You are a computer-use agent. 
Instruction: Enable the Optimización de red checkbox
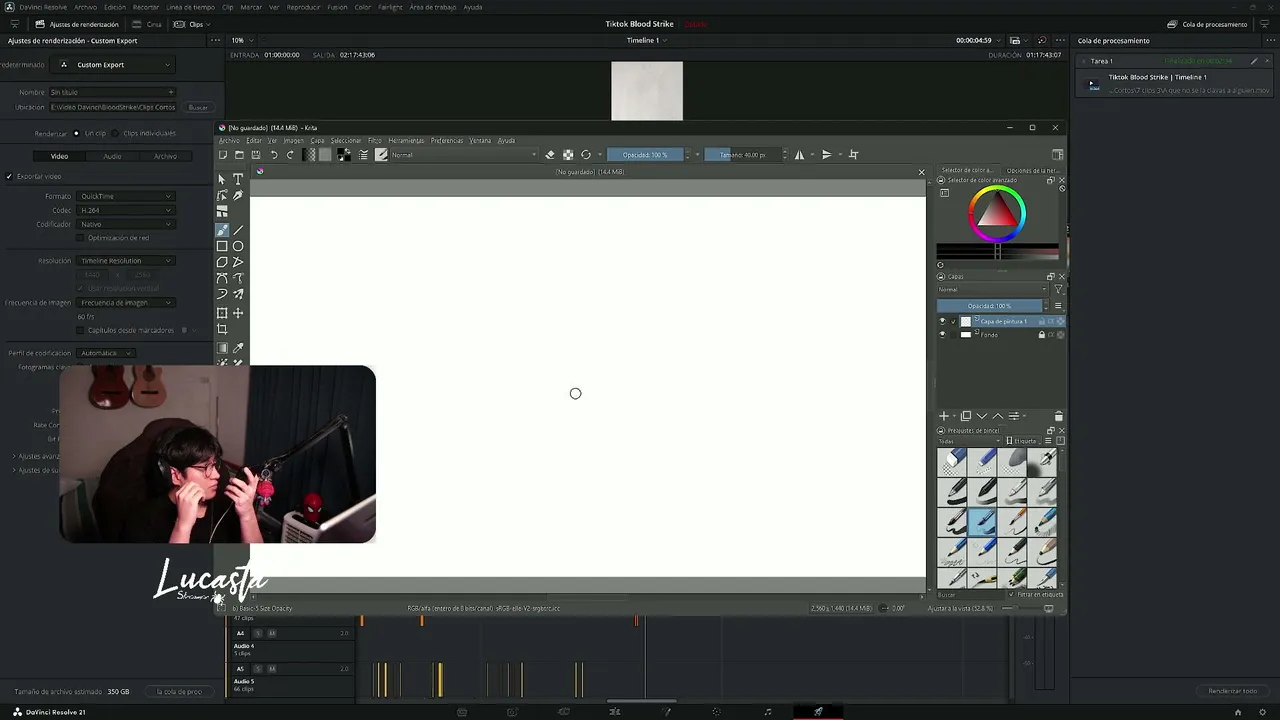click(x=80, y=238)
